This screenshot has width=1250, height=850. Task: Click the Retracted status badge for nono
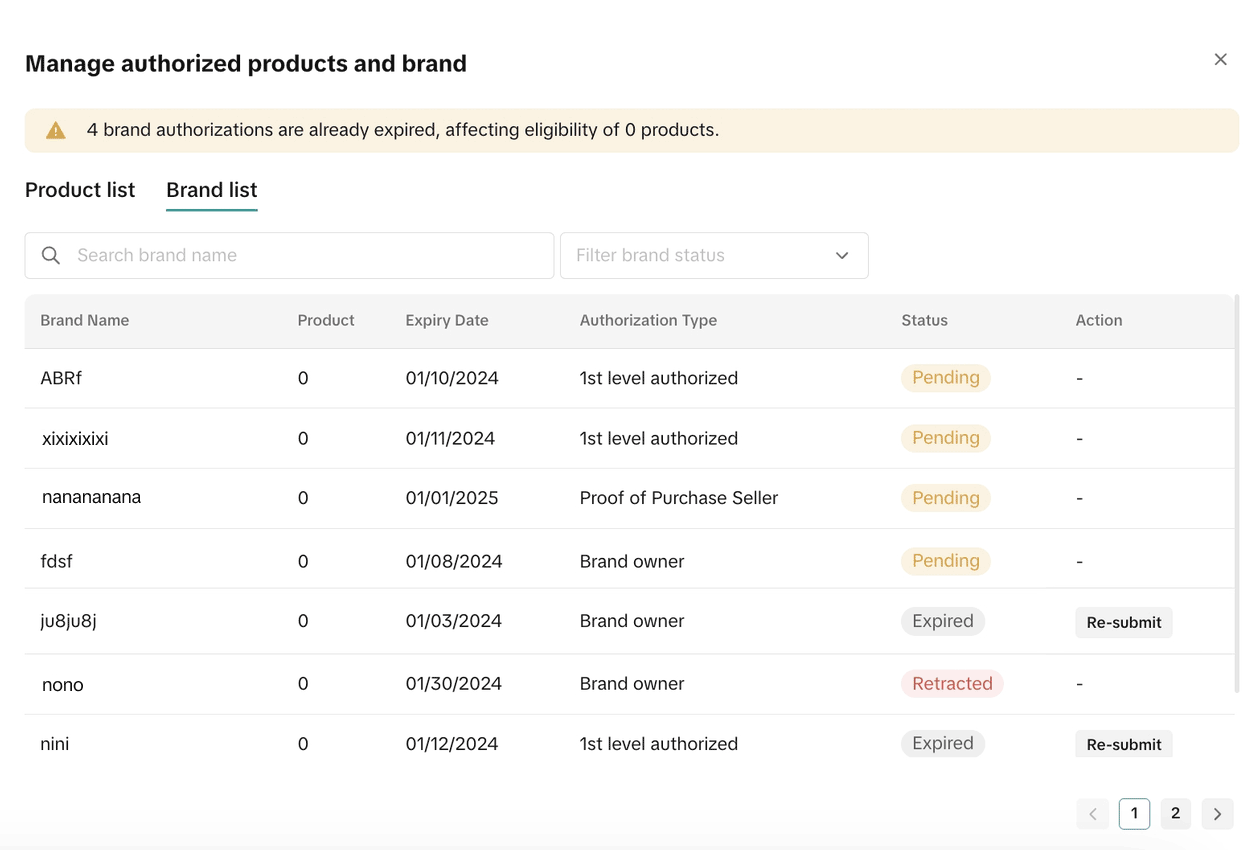click(951, 684)
